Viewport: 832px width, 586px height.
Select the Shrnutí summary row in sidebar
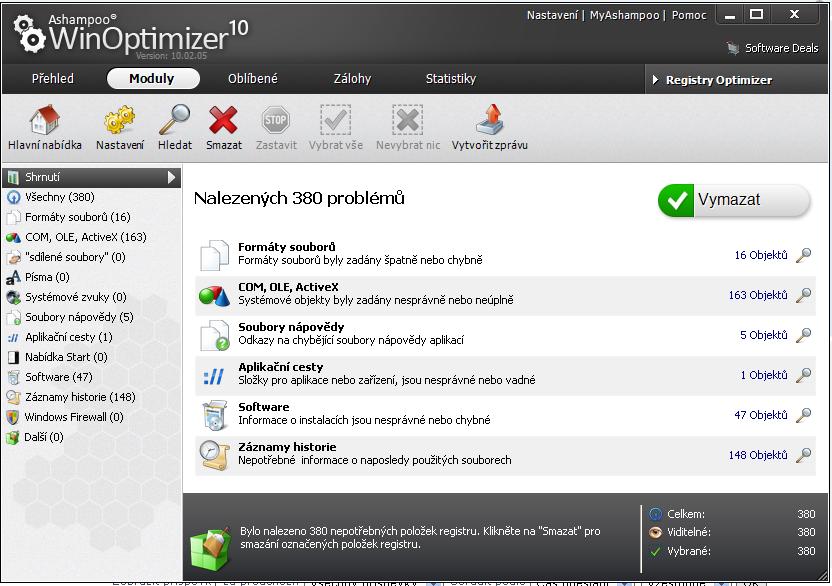coord(91,177)
